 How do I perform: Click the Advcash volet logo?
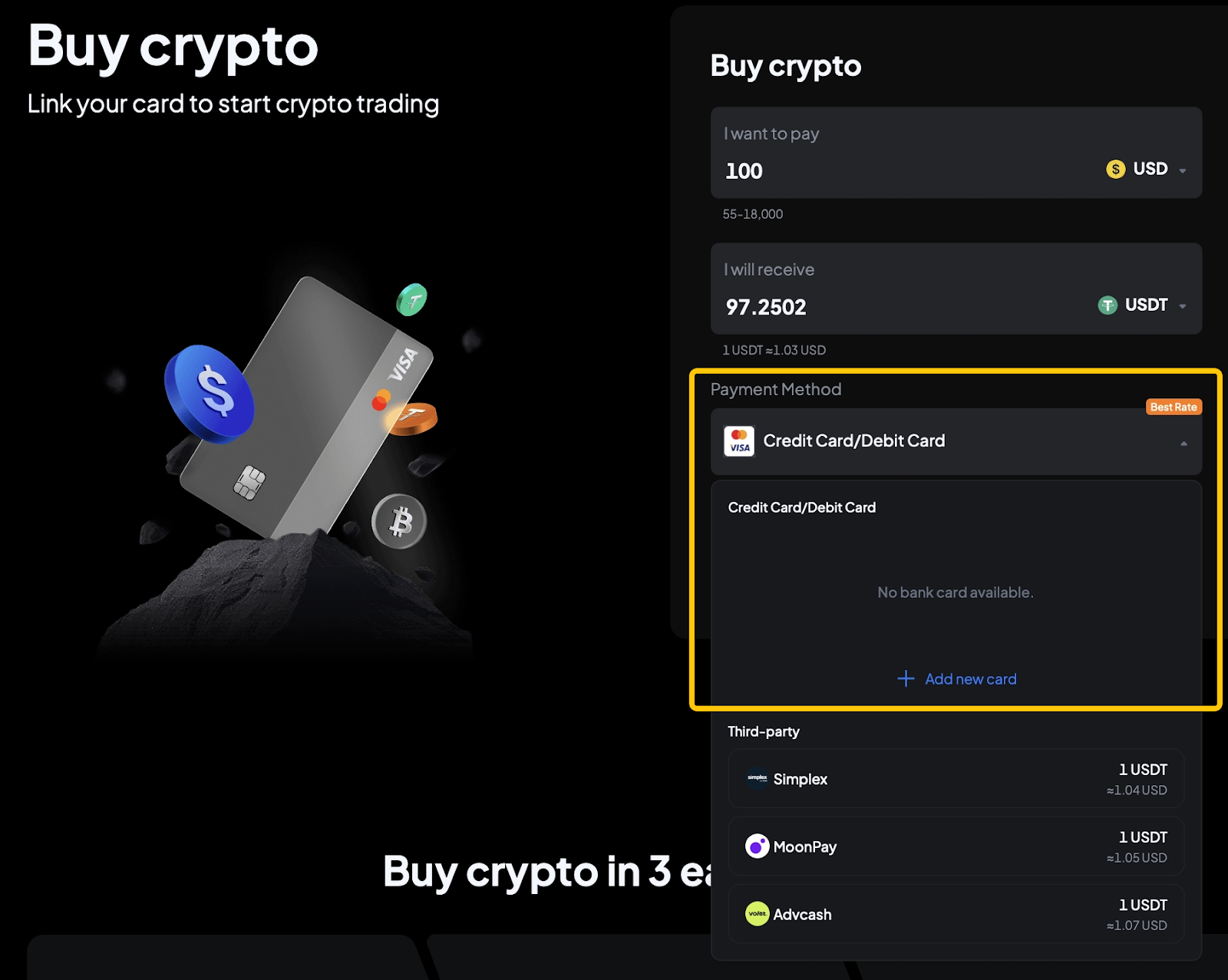coord(757,913)
